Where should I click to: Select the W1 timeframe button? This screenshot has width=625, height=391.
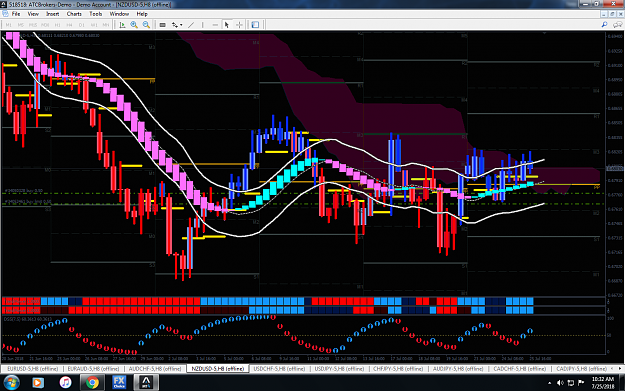pos(94,25)
